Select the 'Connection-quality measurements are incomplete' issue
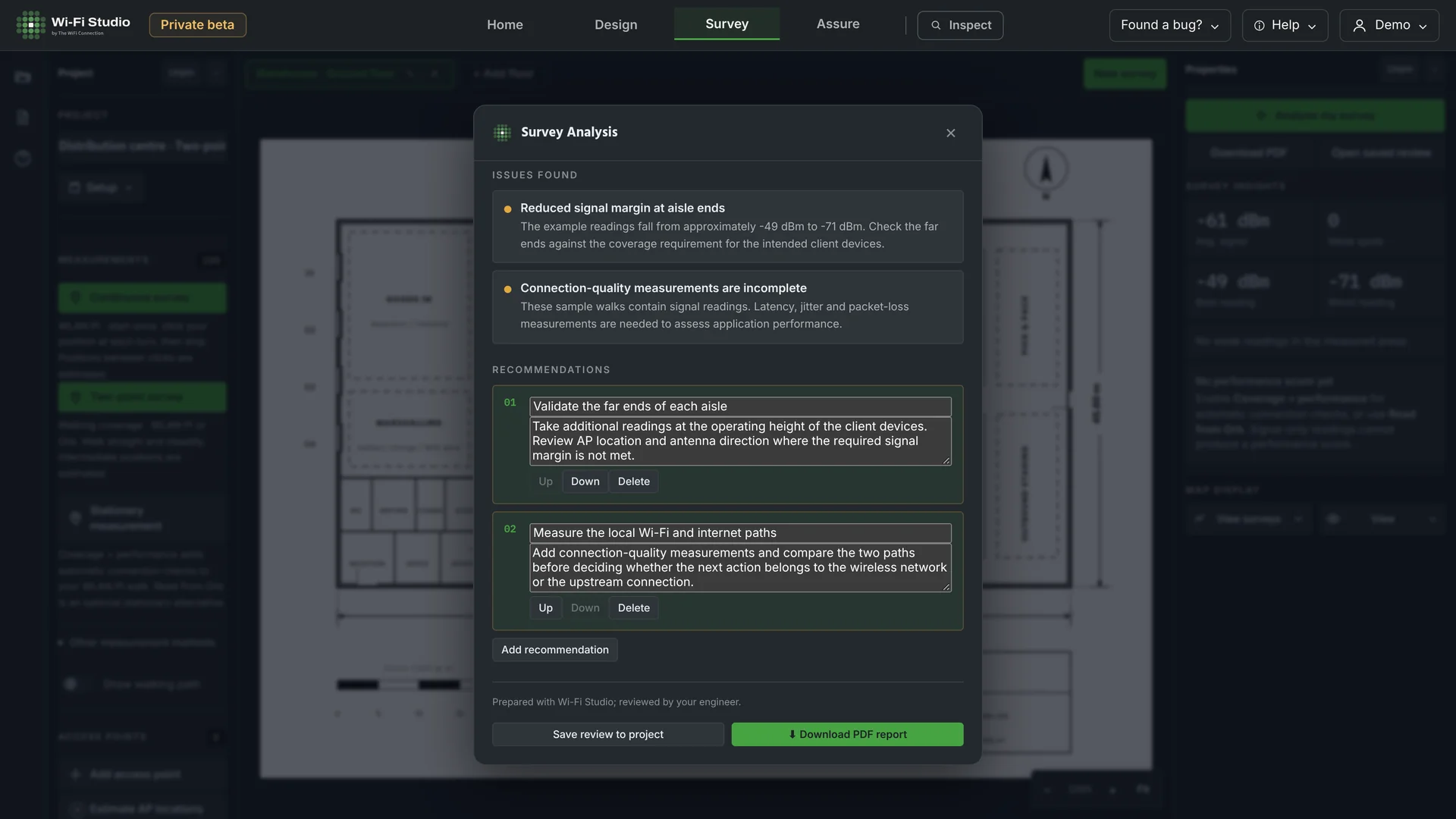 point(727,307)
